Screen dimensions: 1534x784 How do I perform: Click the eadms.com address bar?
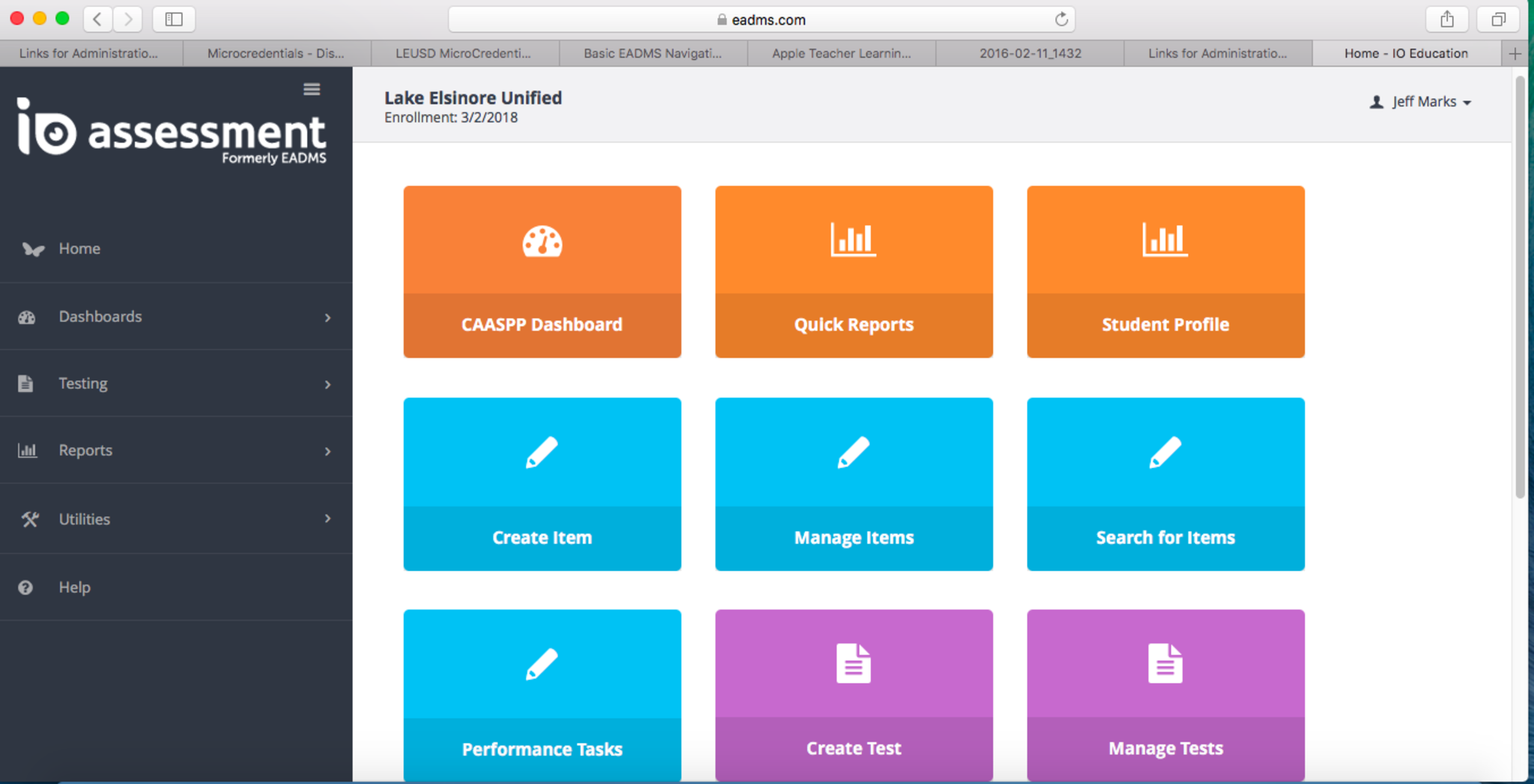[761, 19]
